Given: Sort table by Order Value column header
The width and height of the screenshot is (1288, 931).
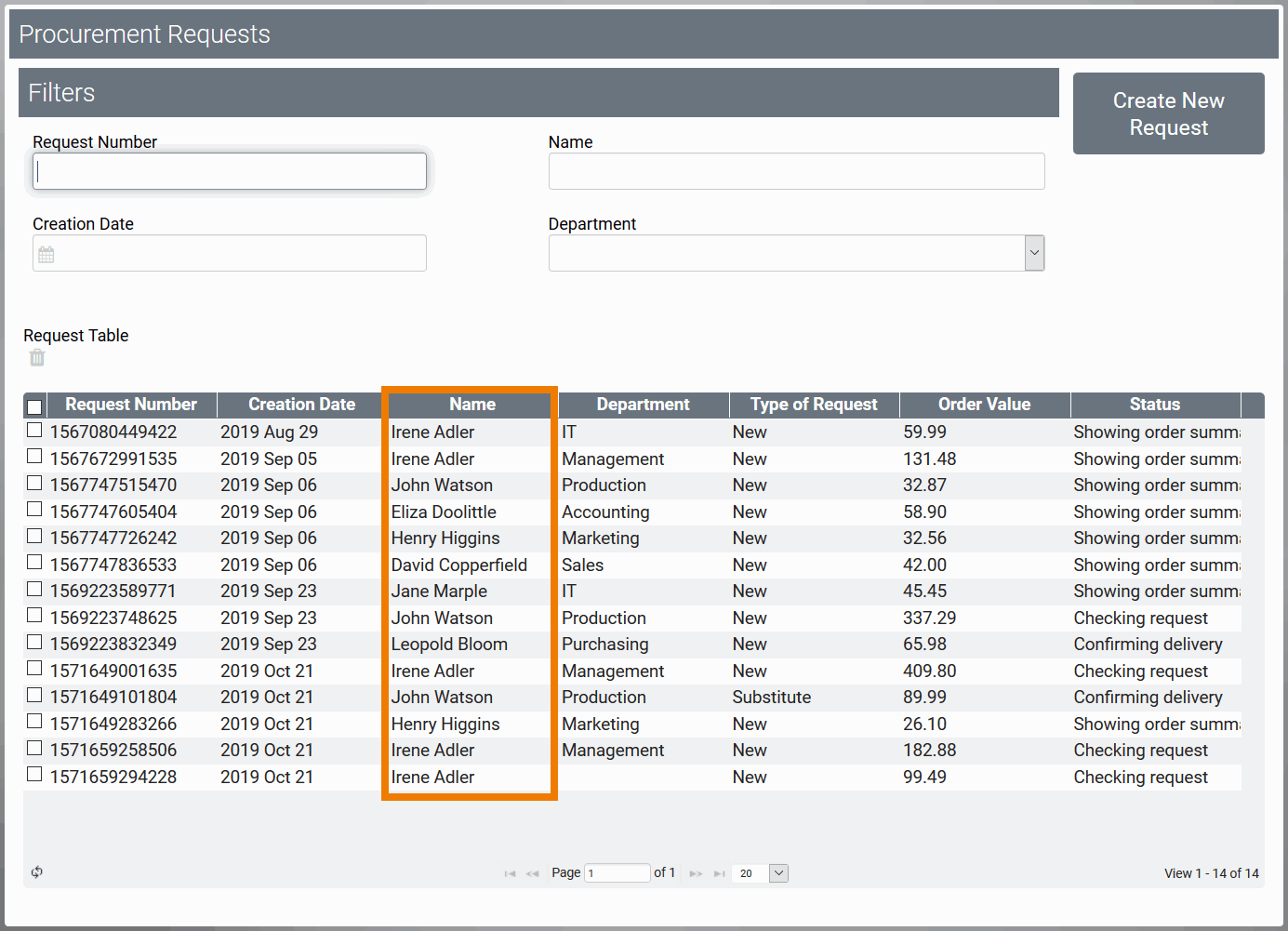Looking at the screenshot, I should 984,405.
